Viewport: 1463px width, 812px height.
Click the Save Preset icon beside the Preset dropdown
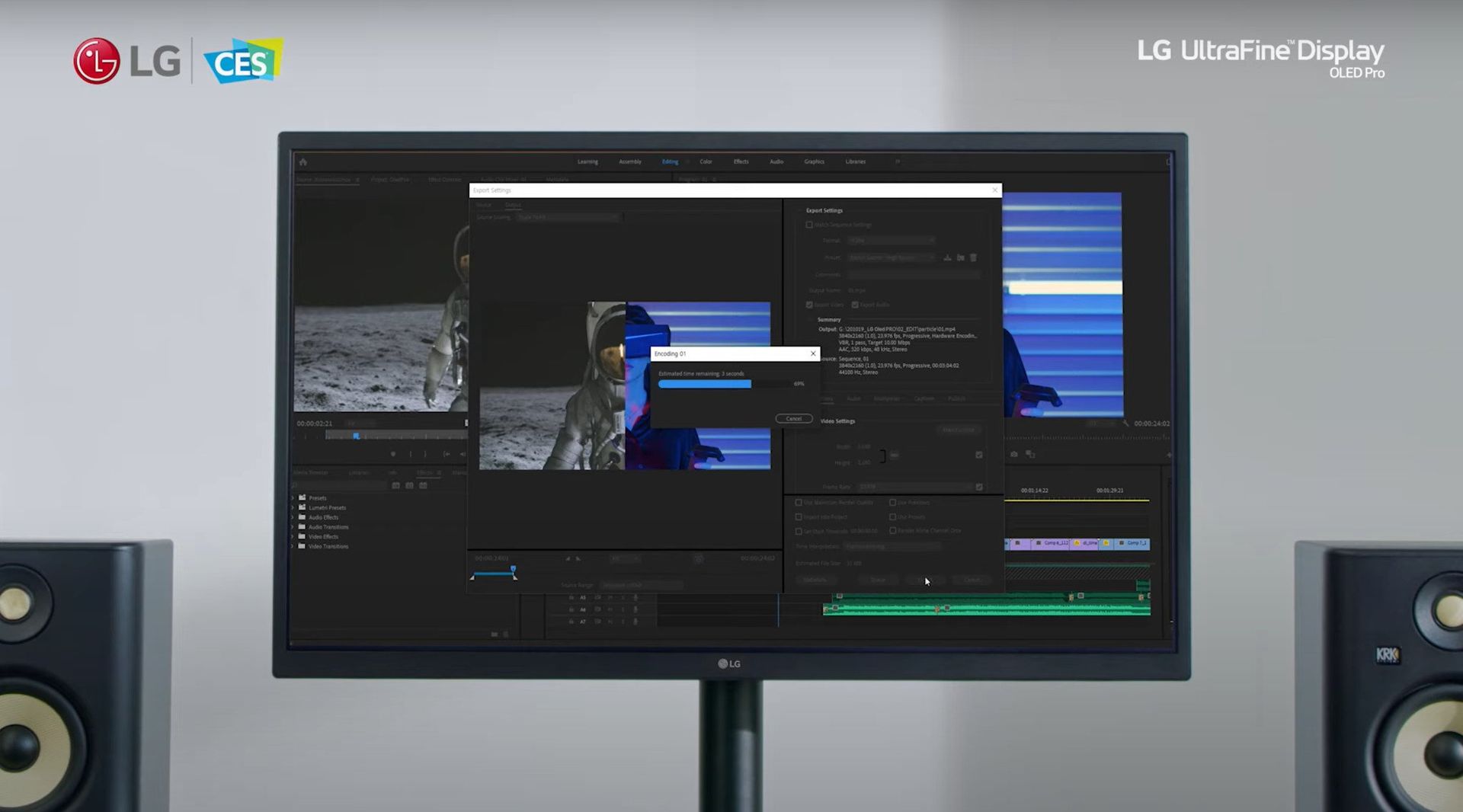tap(948, 258)
